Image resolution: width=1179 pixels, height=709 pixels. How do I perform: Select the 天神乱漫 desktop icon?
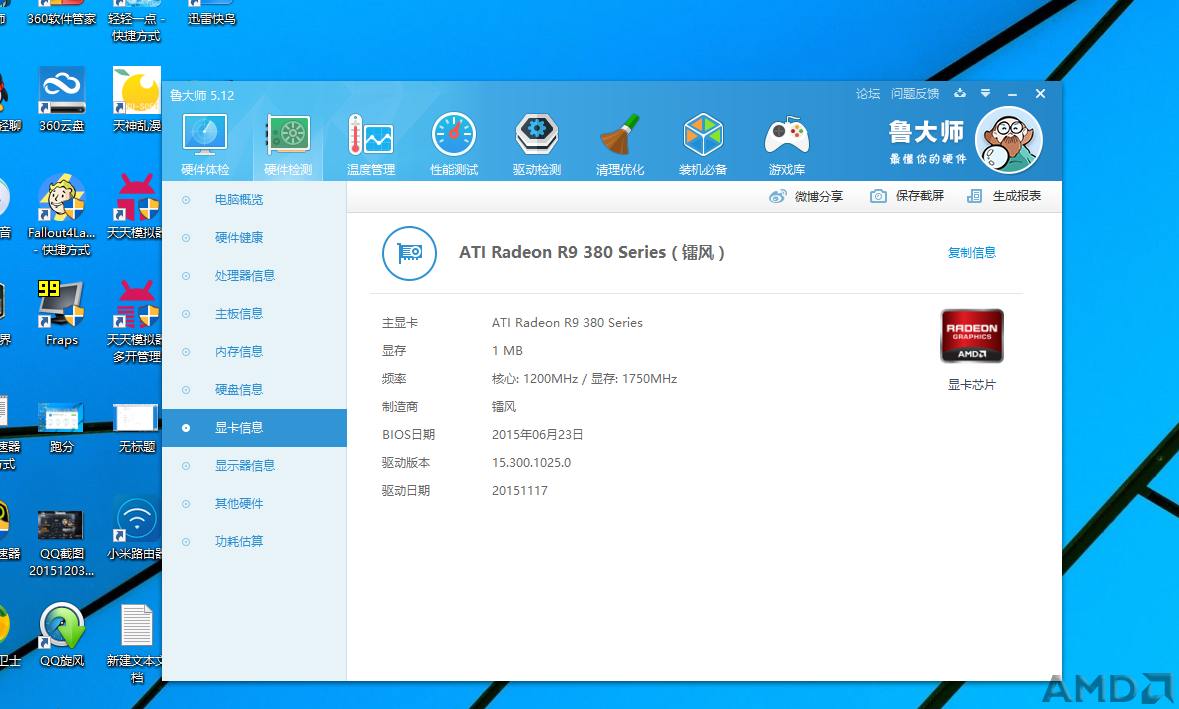[137, 99]
